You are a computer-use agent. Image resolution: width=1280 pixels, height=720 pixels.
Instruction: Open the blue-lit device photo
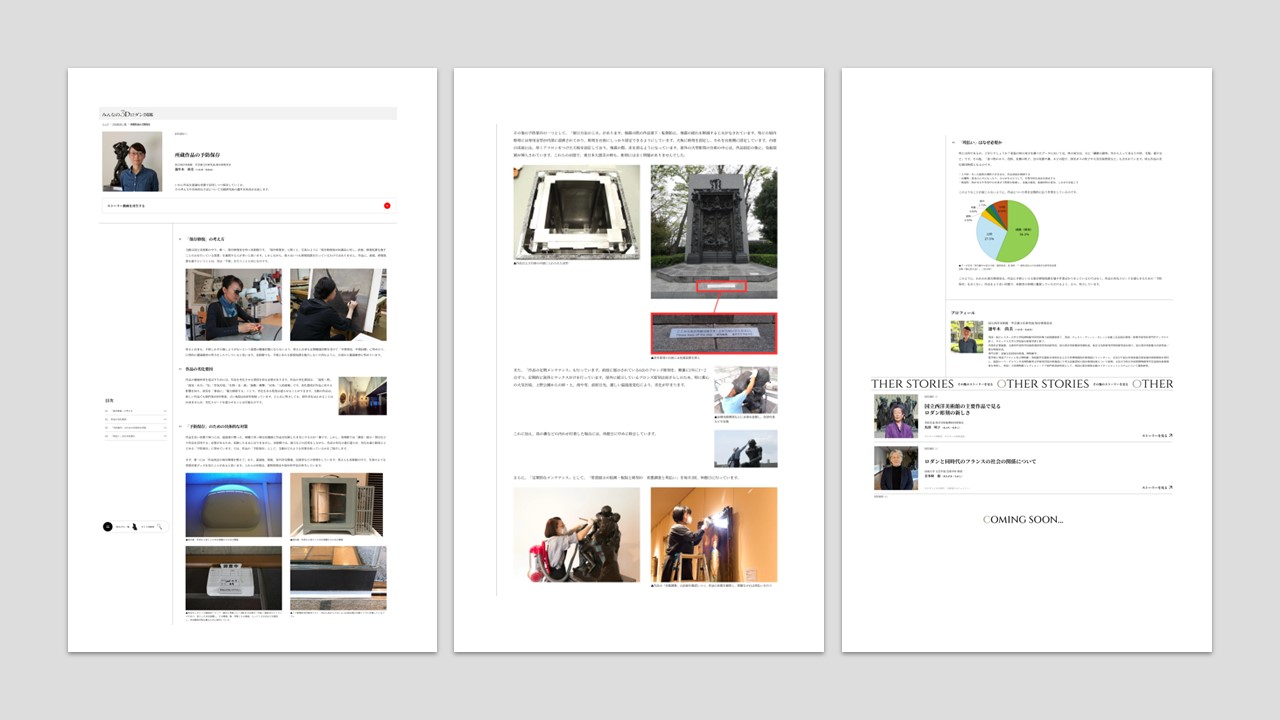pyautogui.click(x=234, y=505)
